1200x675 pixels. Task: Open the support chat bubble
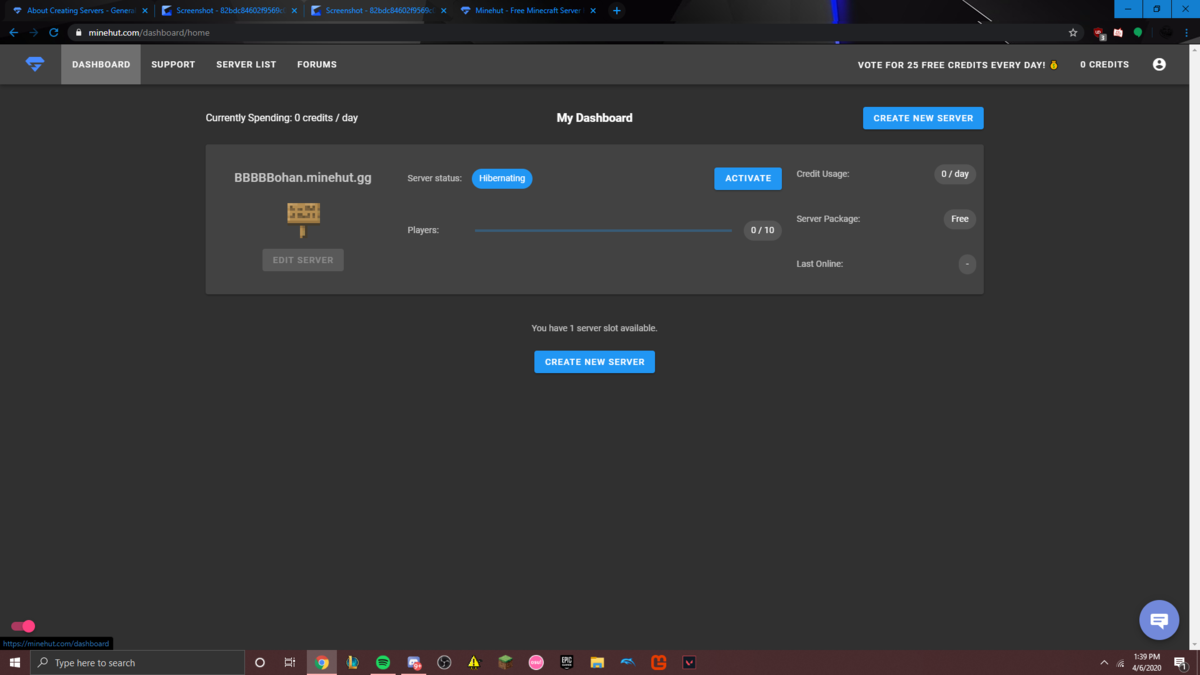1159,620
